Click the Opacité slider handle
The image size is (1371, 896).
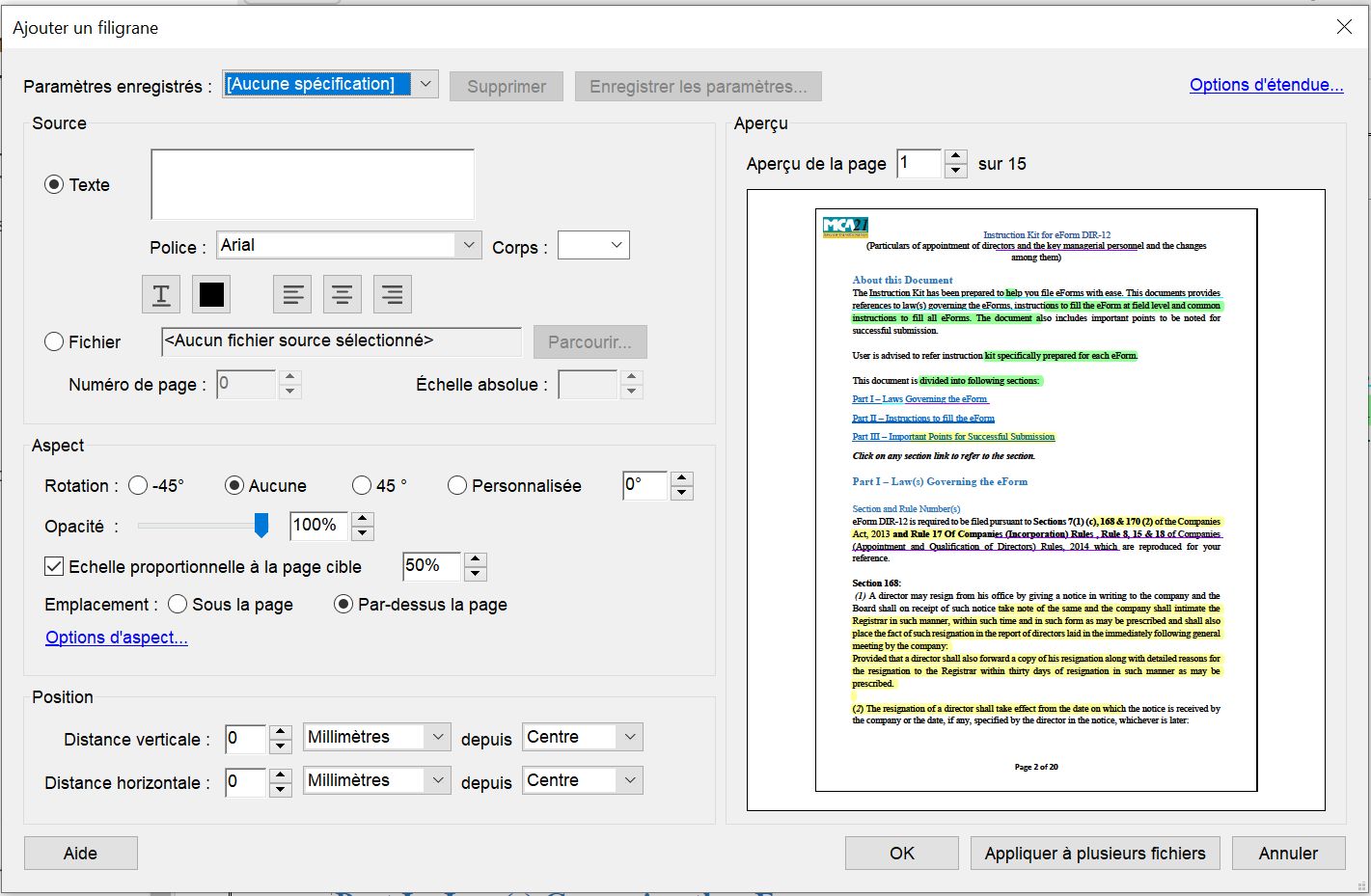261,525
